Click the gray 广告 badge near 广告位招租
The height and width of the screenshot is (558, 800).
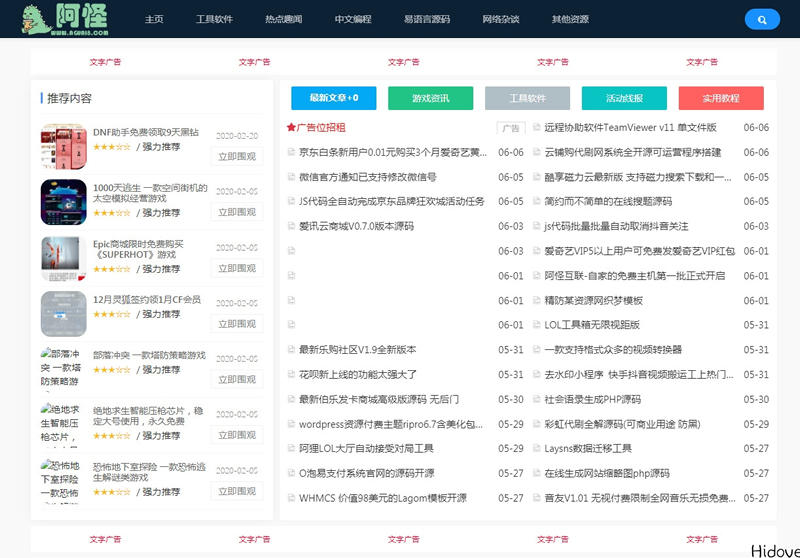(510, 128)
